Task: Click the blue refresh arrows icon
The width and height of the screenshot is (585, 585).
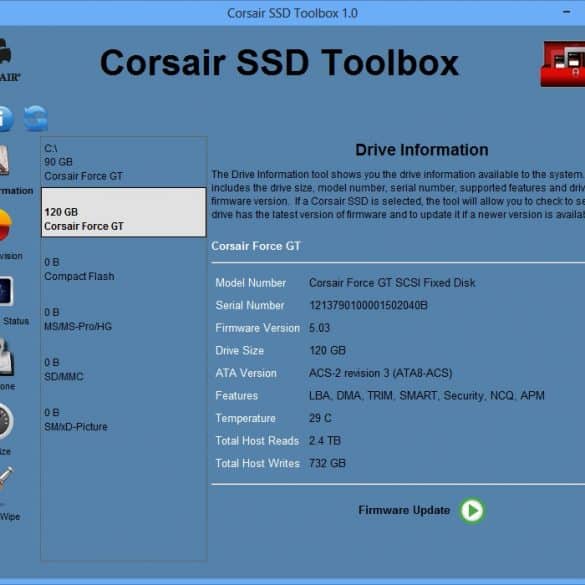Action: click(x=36, y=119)
